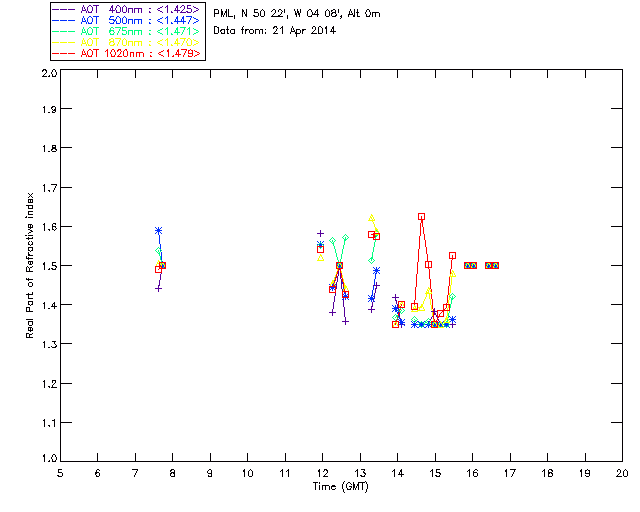Click the y-axis title Real Part of Refractive Index
Image resolution: width=640 pixels, height=512 pixels.
coord(29,265)
